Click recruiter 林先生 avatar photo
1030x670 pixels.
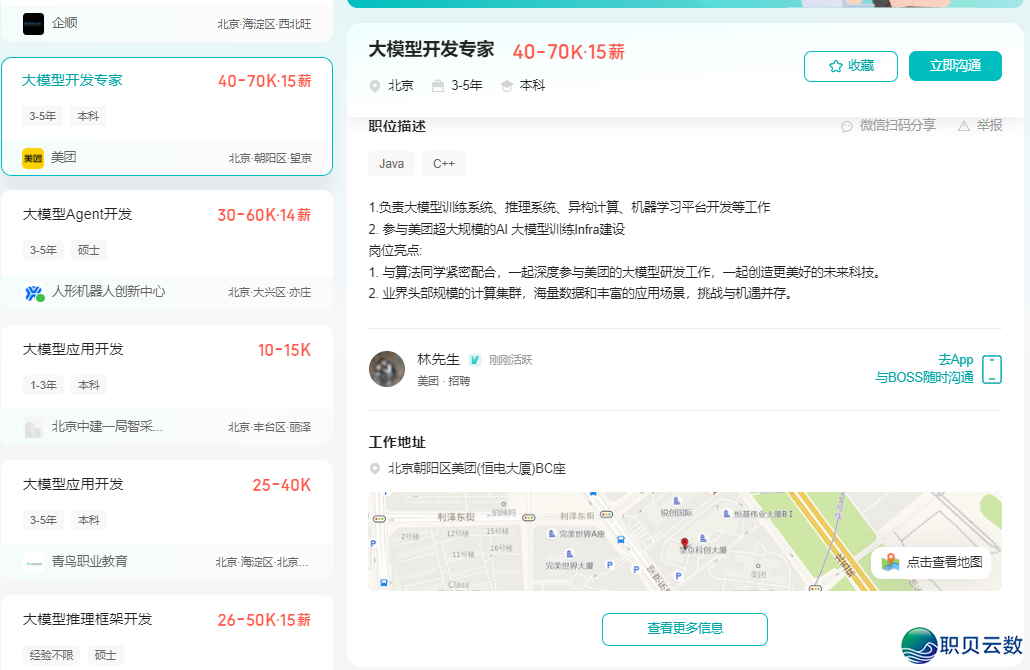pyautogui.click(x=387, y=369)
